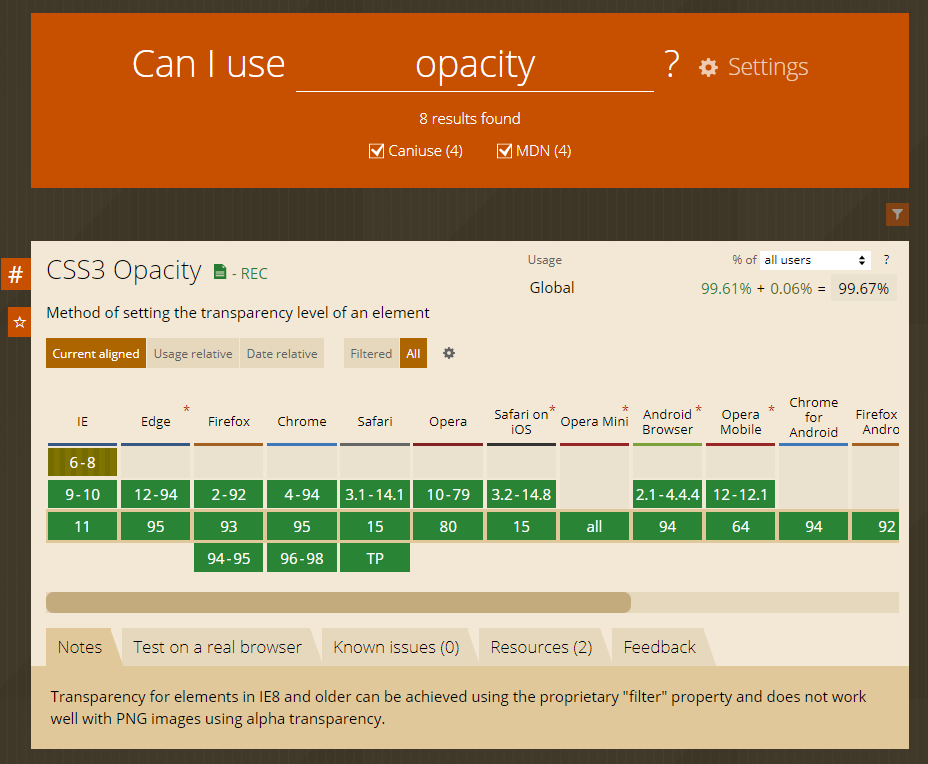Screen dimensions: 928x764
Task: Click the Firefox 94-95 cell
Action: [228, 558]
